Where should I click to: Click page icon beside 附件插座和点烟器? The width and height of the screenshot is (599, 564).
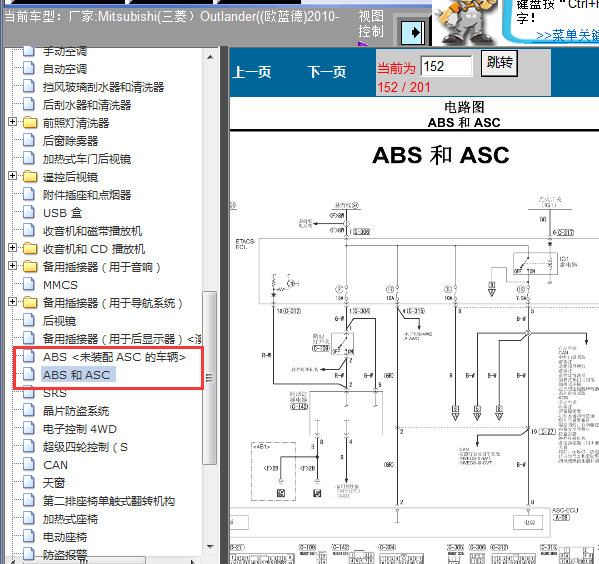(x=29, y=194)
